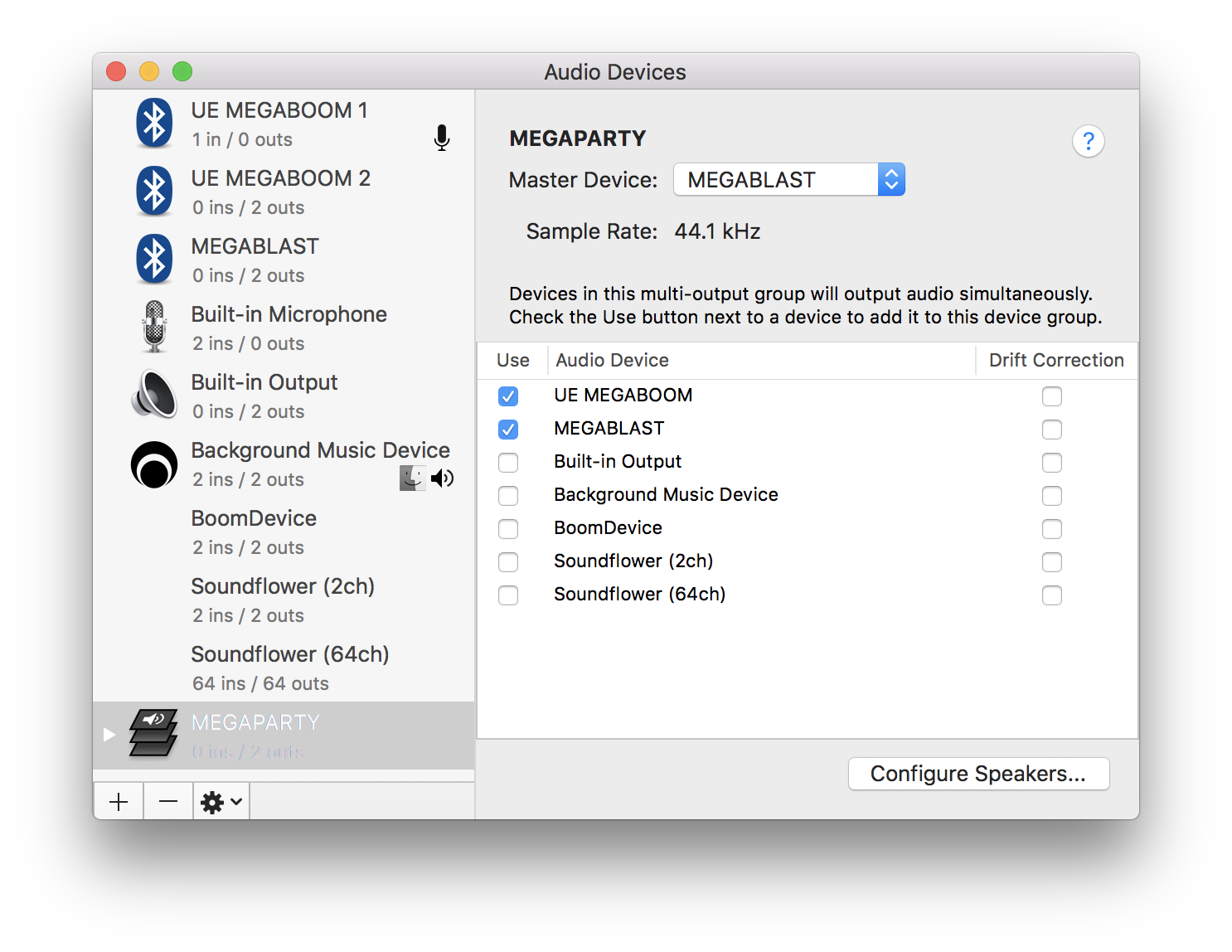
Task: Select Soundflower (64ch) in the sidebar
Action: click(284, 668)
